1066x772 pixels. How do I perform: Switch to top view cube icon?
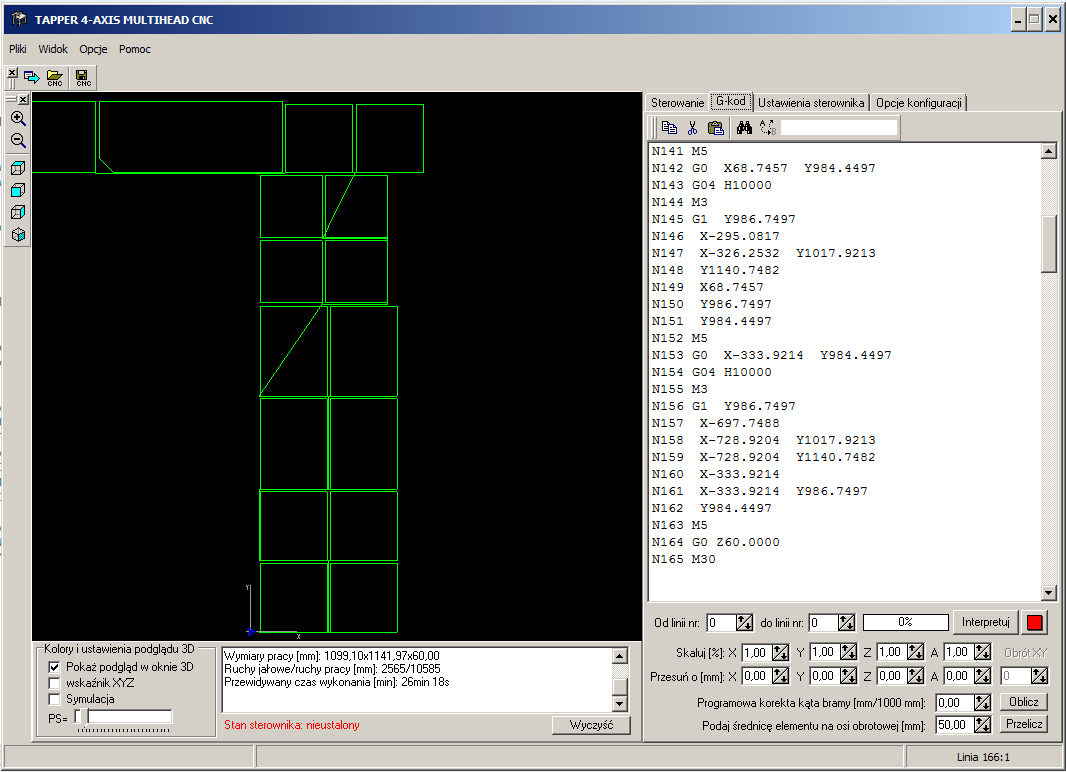point(18,168)
